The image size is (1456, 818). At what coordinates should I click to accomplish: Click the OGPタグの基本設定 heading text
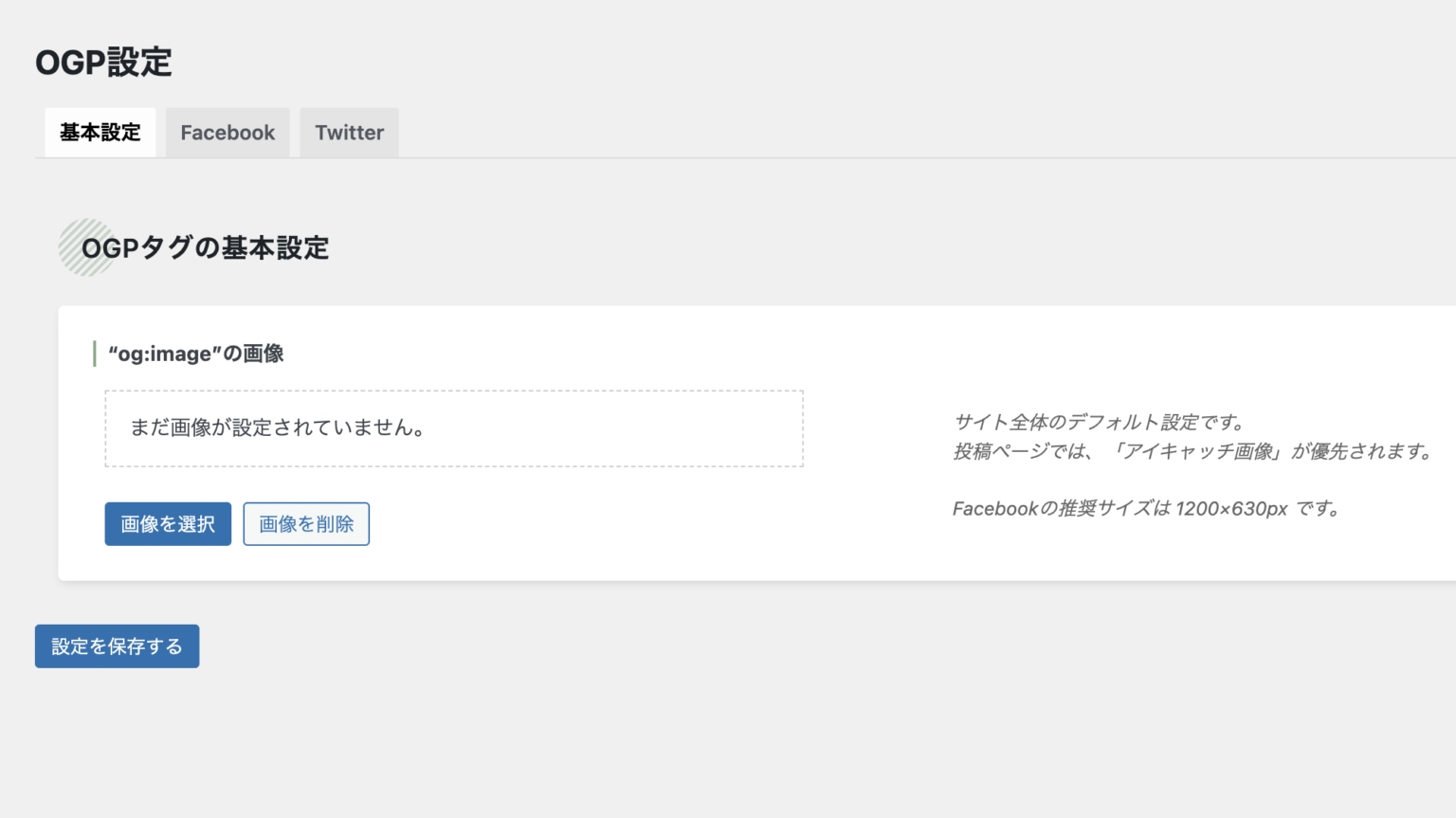tap(207, 247)
